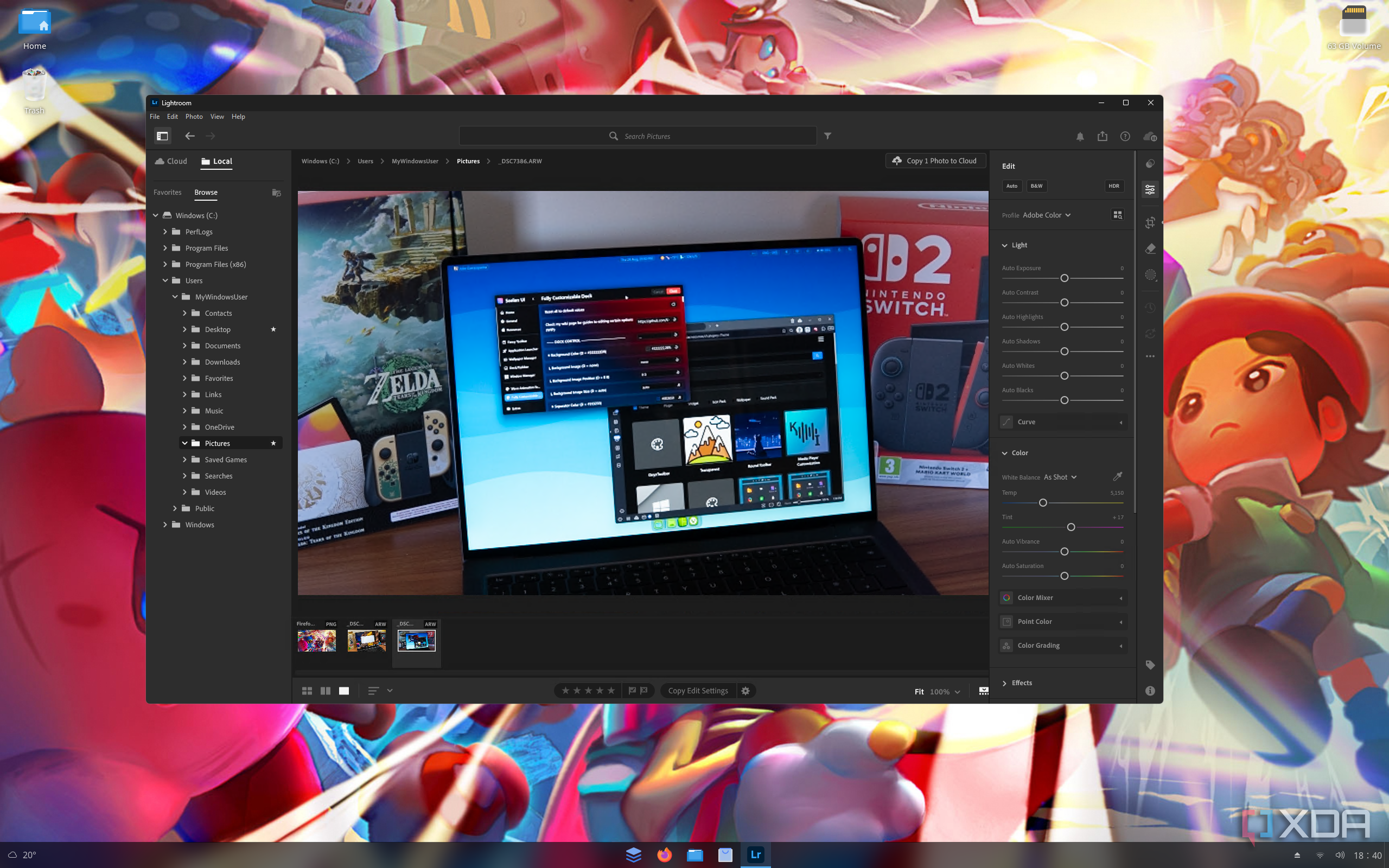Click the Edit adjustments sliders icon
The height and width of the screenshot is (868, 1389).
pos(1150,189)
